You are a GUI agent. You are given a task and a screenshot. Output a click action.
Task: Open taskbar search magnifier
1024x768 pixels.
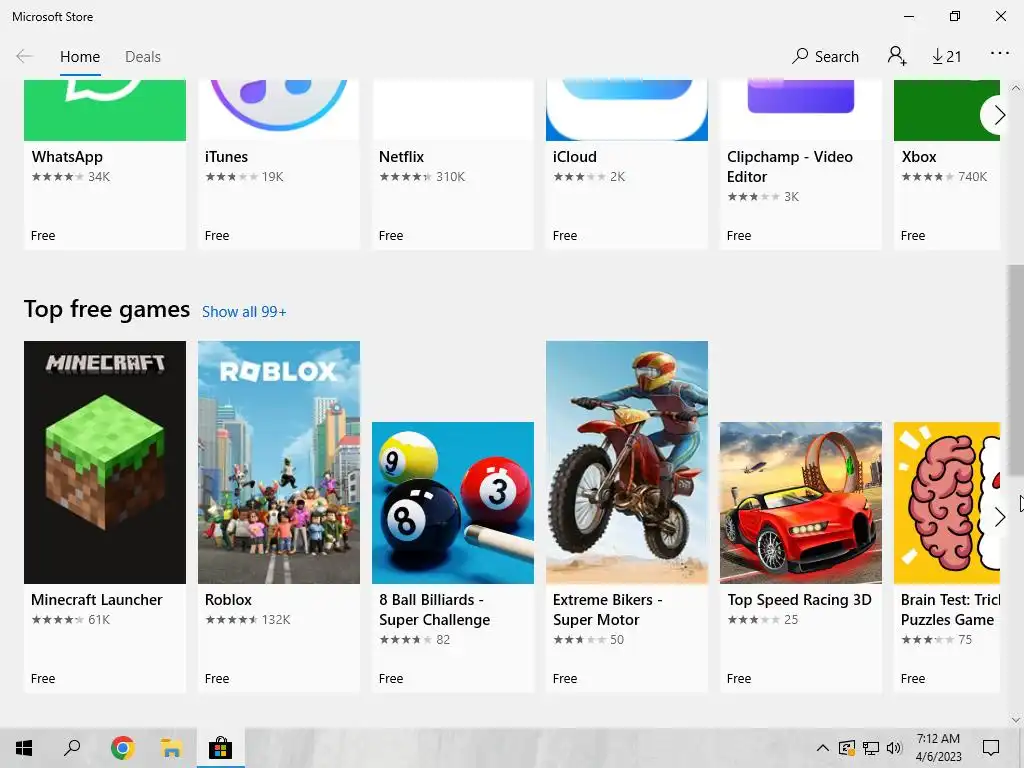[x=72, y=748]
